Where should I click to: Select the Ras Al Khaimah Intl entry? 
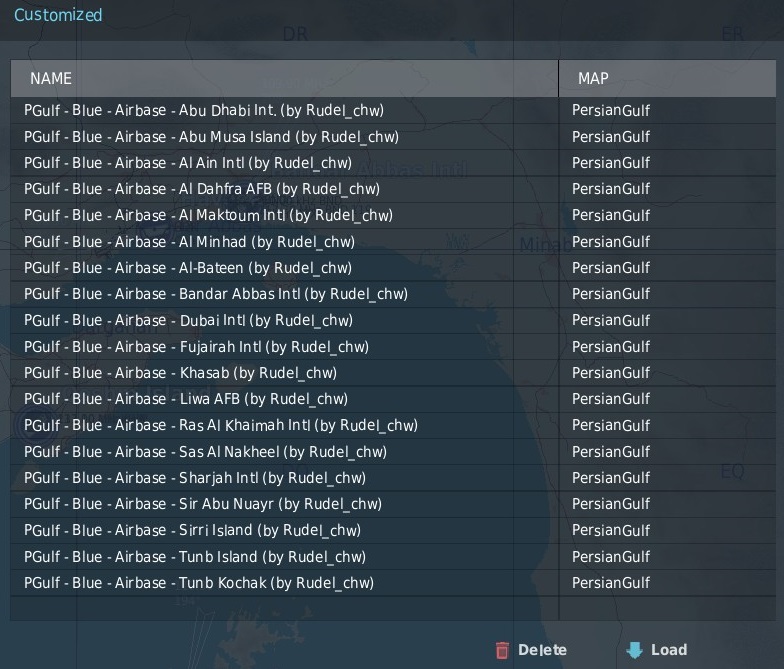point(221,425)
